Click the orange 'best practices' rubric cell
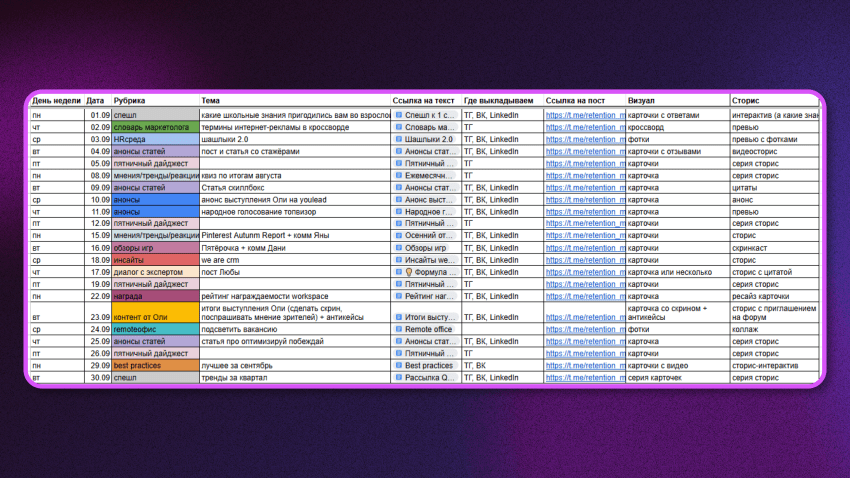This screenshot has width=850, height=478. [x=156, y=366]
